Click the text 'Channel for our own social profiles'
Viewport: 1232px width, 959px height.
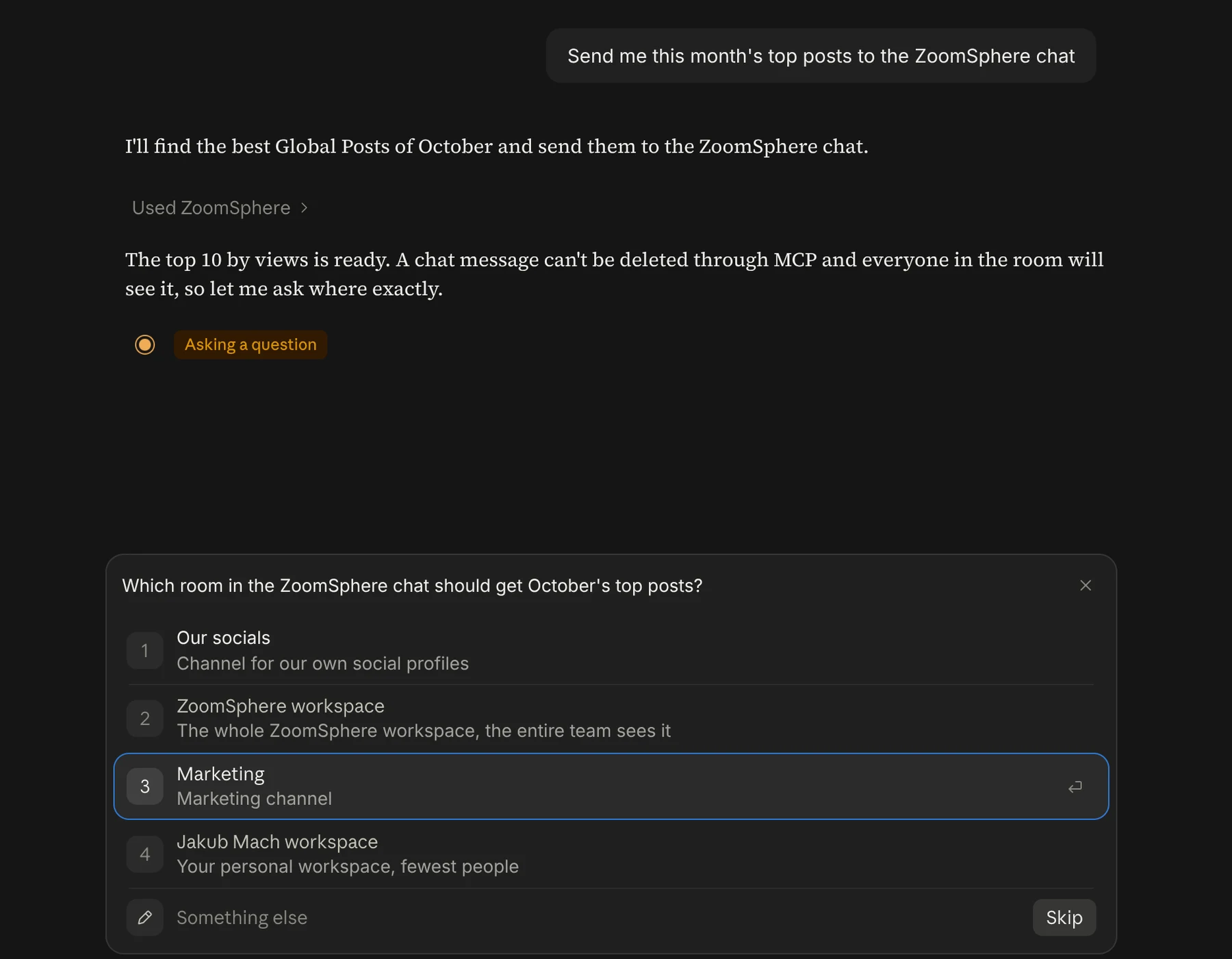tap(322, 663)
